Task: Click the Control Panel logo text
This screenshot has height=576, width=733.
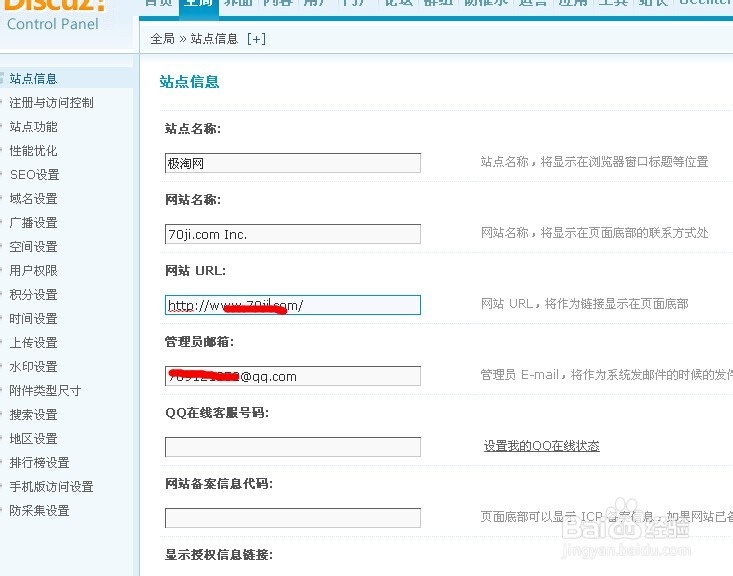Action: pyautogui.click(x=53, y=24)
